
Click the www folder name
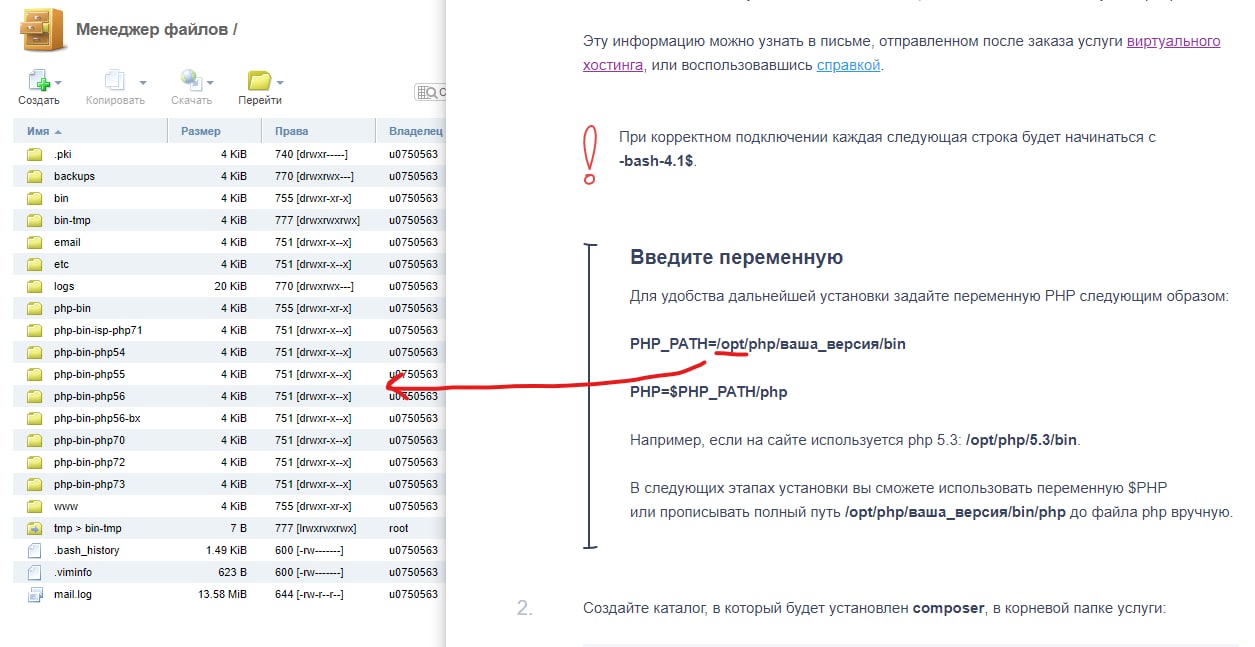click(x=66, y=506)
